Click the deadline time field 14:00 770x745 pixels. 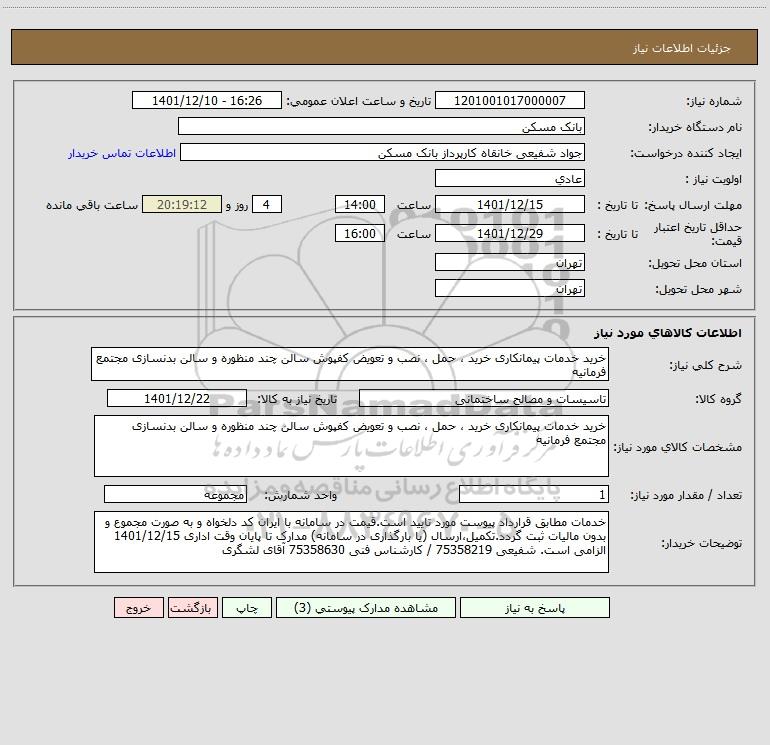[359, 204]
